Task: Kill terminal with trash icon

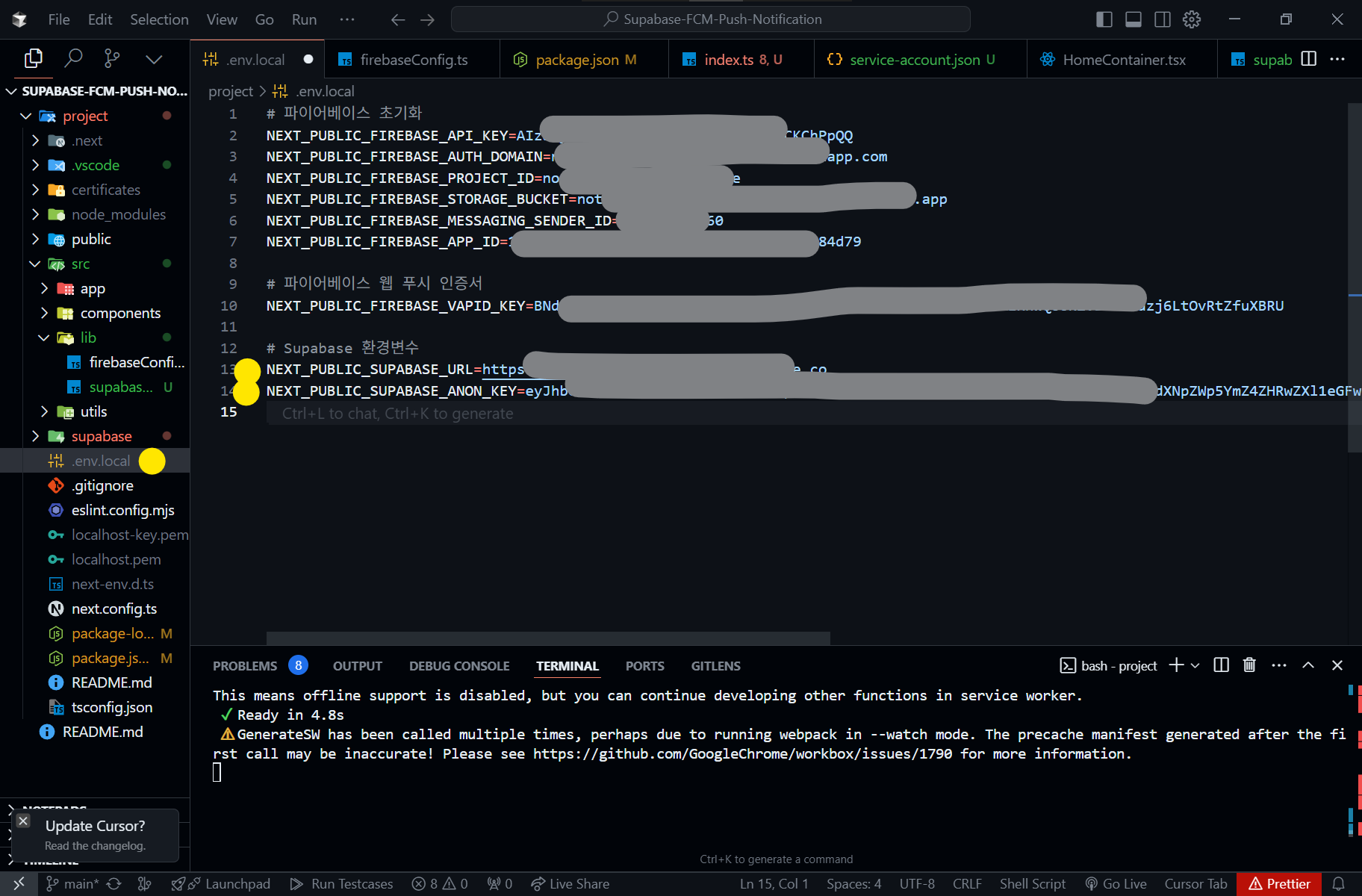Action: tap(1249, 665)
